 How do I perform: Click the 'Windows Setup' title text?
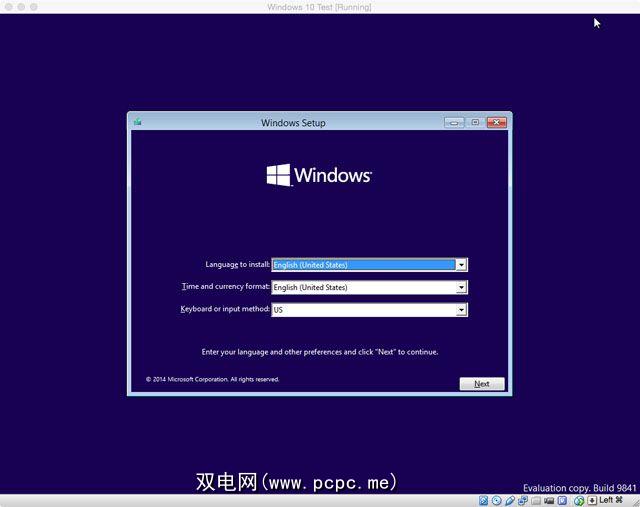click(293, 123)
